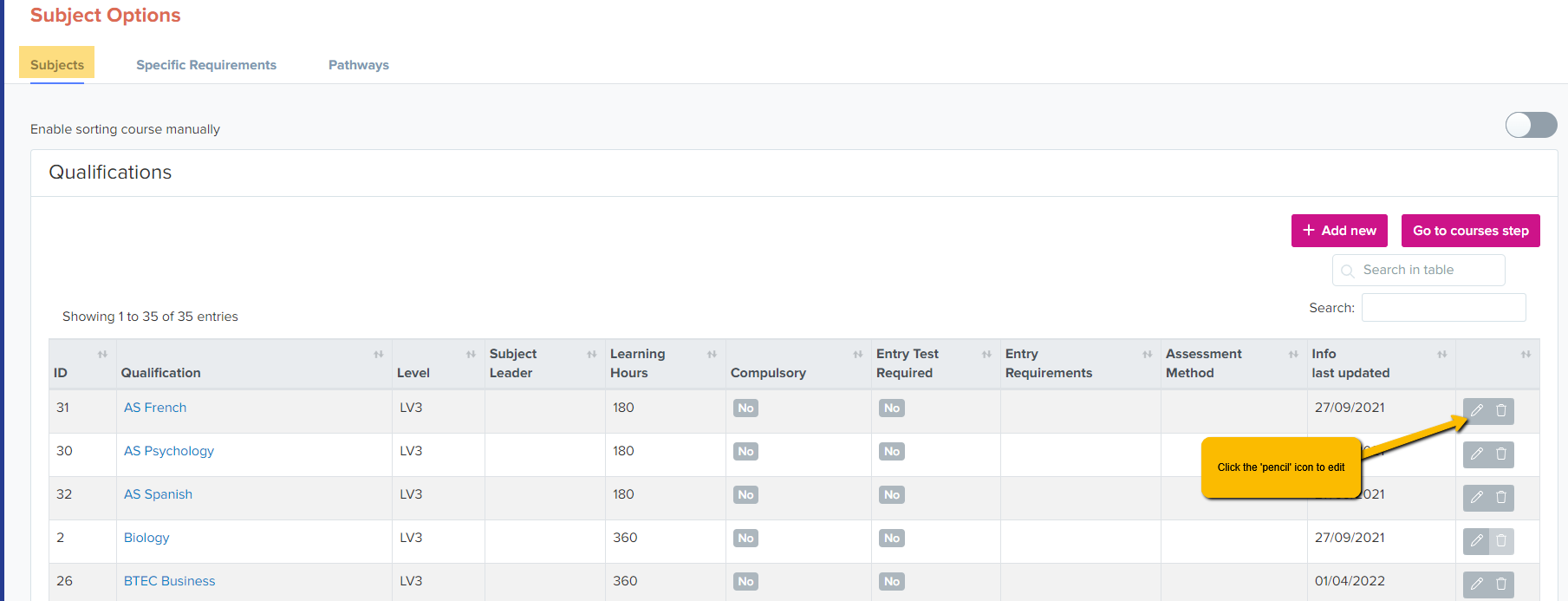The width and height of the screenshot is (1568, 601).
Task: Open the AS French qualification link
Action: [x=155, y=408]
